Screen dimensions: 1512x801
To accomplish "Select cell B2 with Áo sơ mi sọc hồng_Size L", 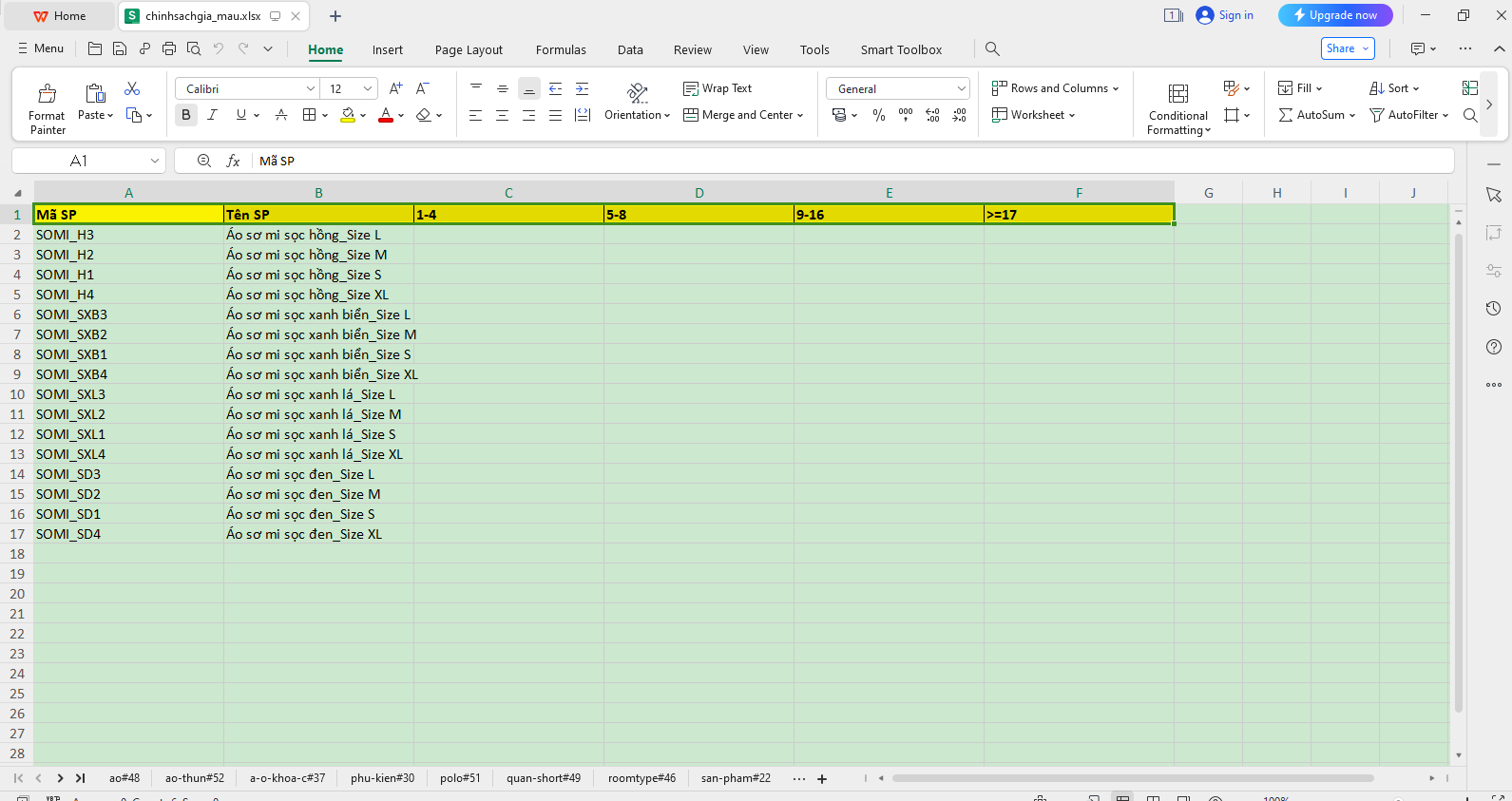I will [x=318, y=235].
